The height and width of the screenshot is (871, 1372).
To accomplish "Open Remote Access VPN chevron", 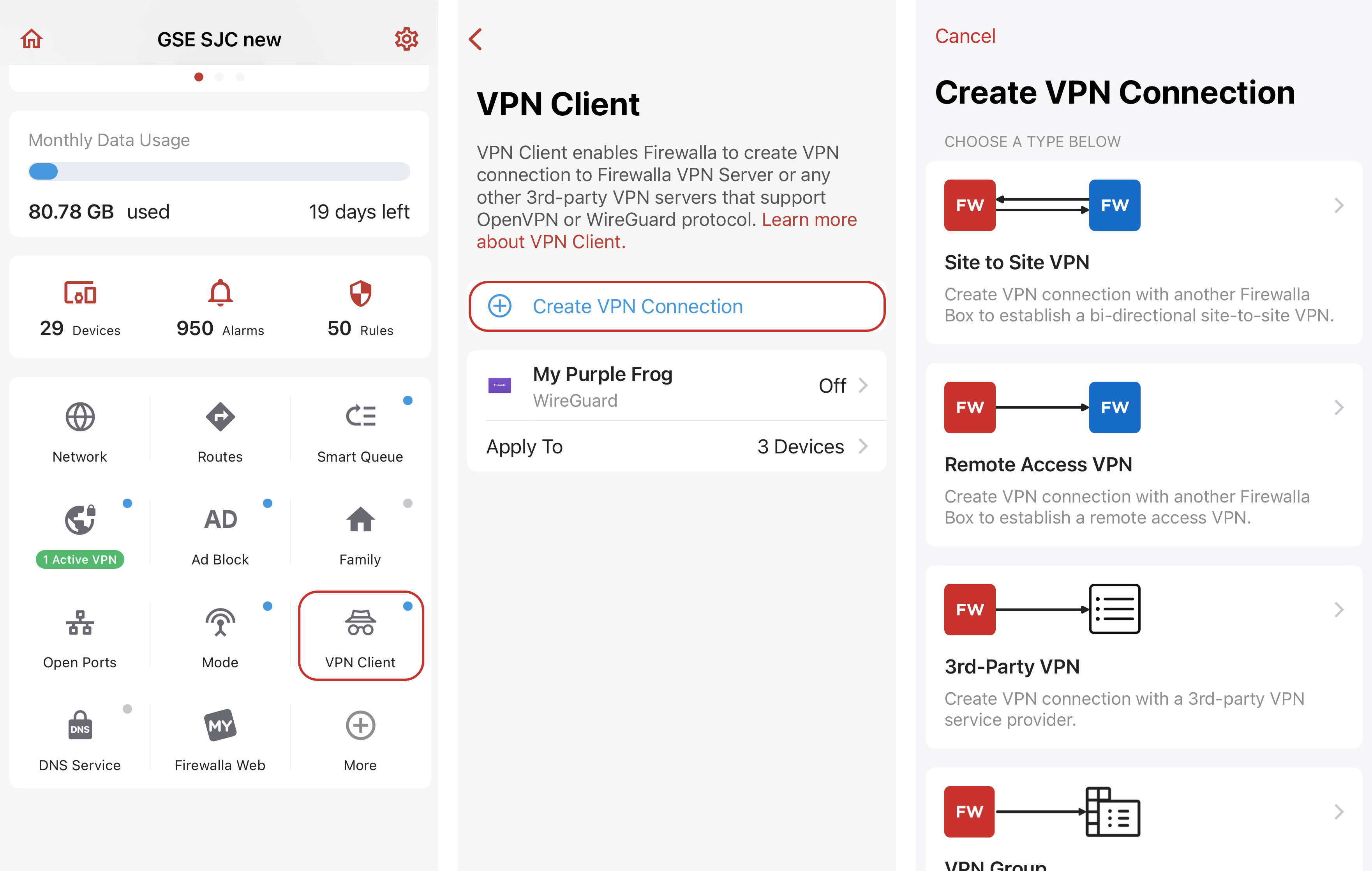I will (x=1339, y=407).
